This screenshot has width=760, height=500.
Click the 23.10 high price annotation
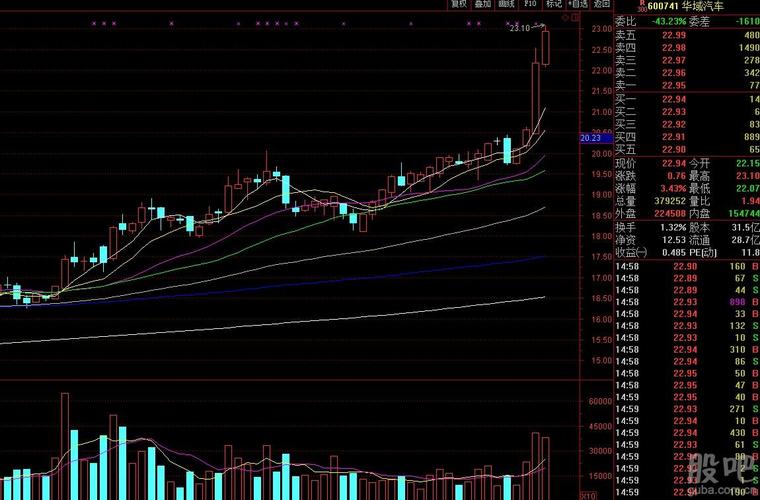[x=520, y=29]
